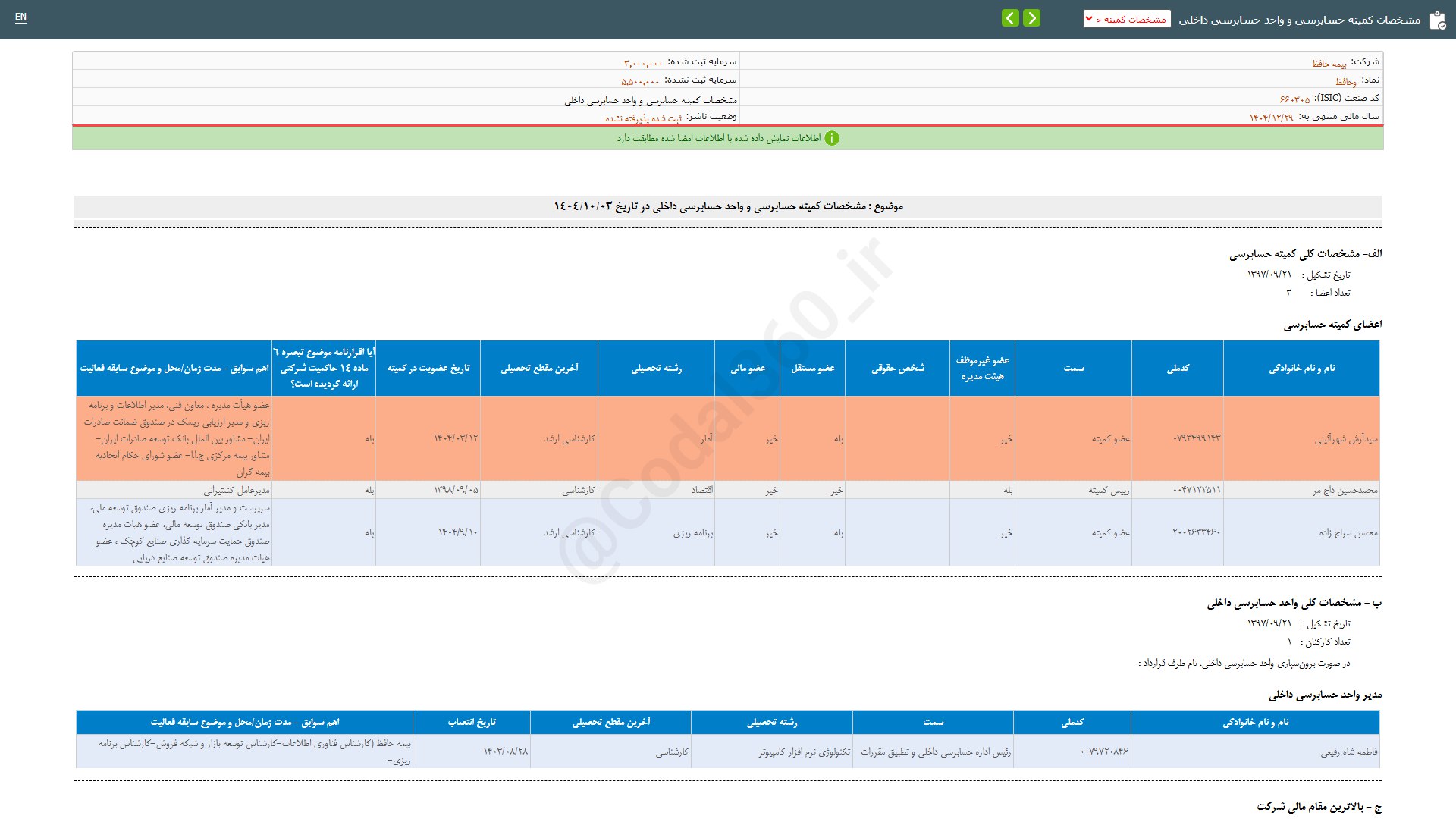Screen dimensions: 1456x819
Task: Click the subject heading bar with date ۱٤۰٤/۱۰/۰۳
Action: (727, 206)
